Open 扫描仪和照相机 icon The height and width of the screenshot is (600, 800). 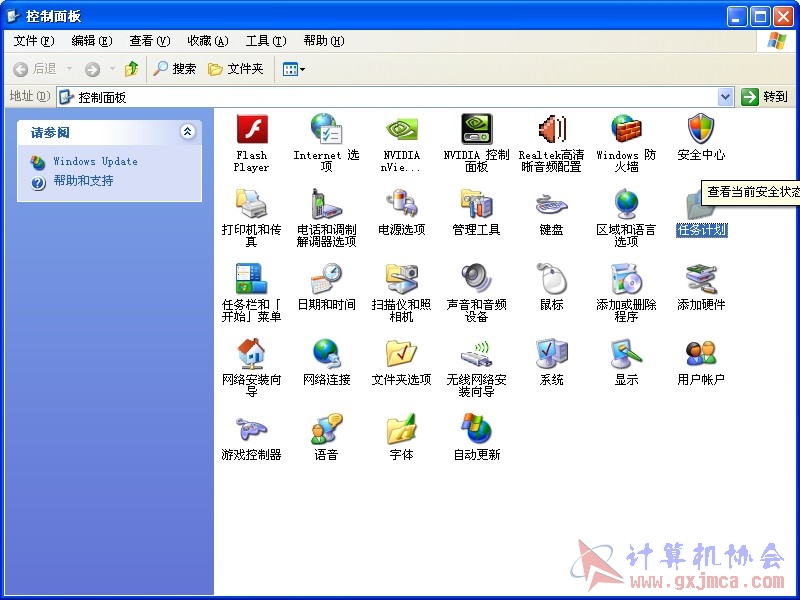point(402,279)
